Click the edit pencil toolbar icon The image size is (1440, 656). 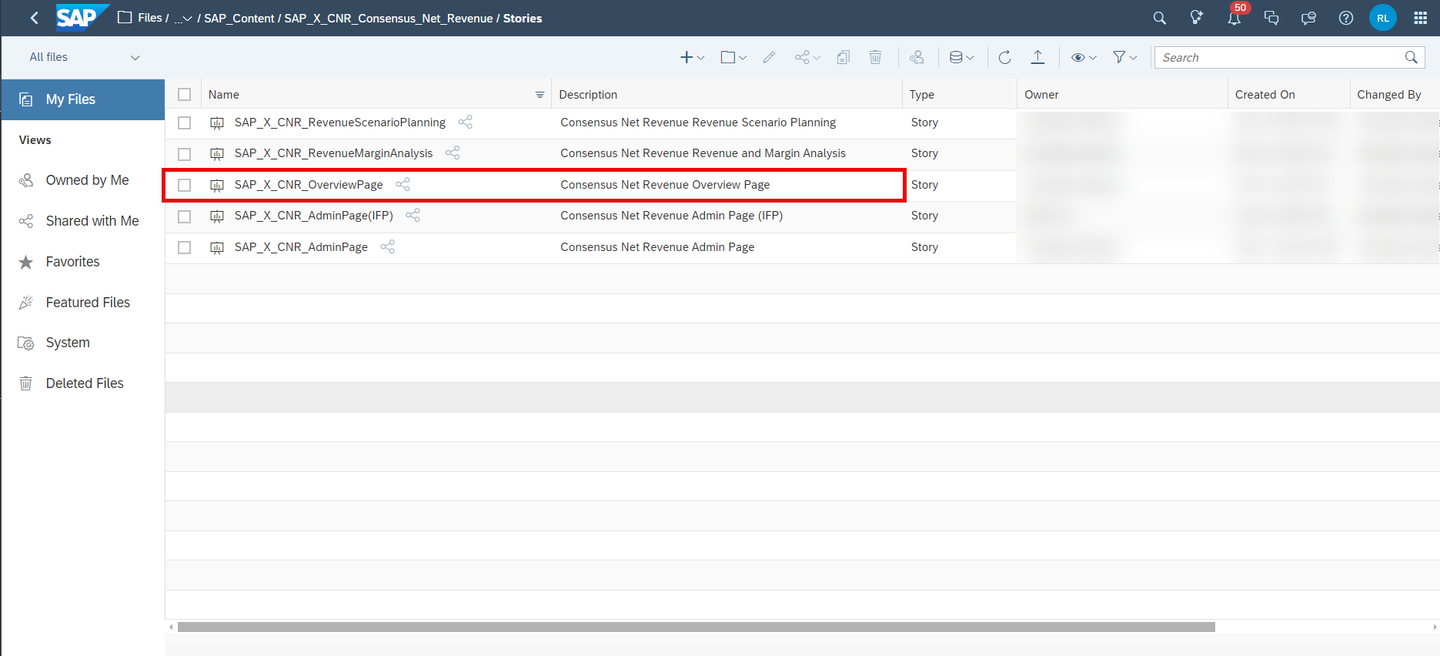tap(769, 57)
